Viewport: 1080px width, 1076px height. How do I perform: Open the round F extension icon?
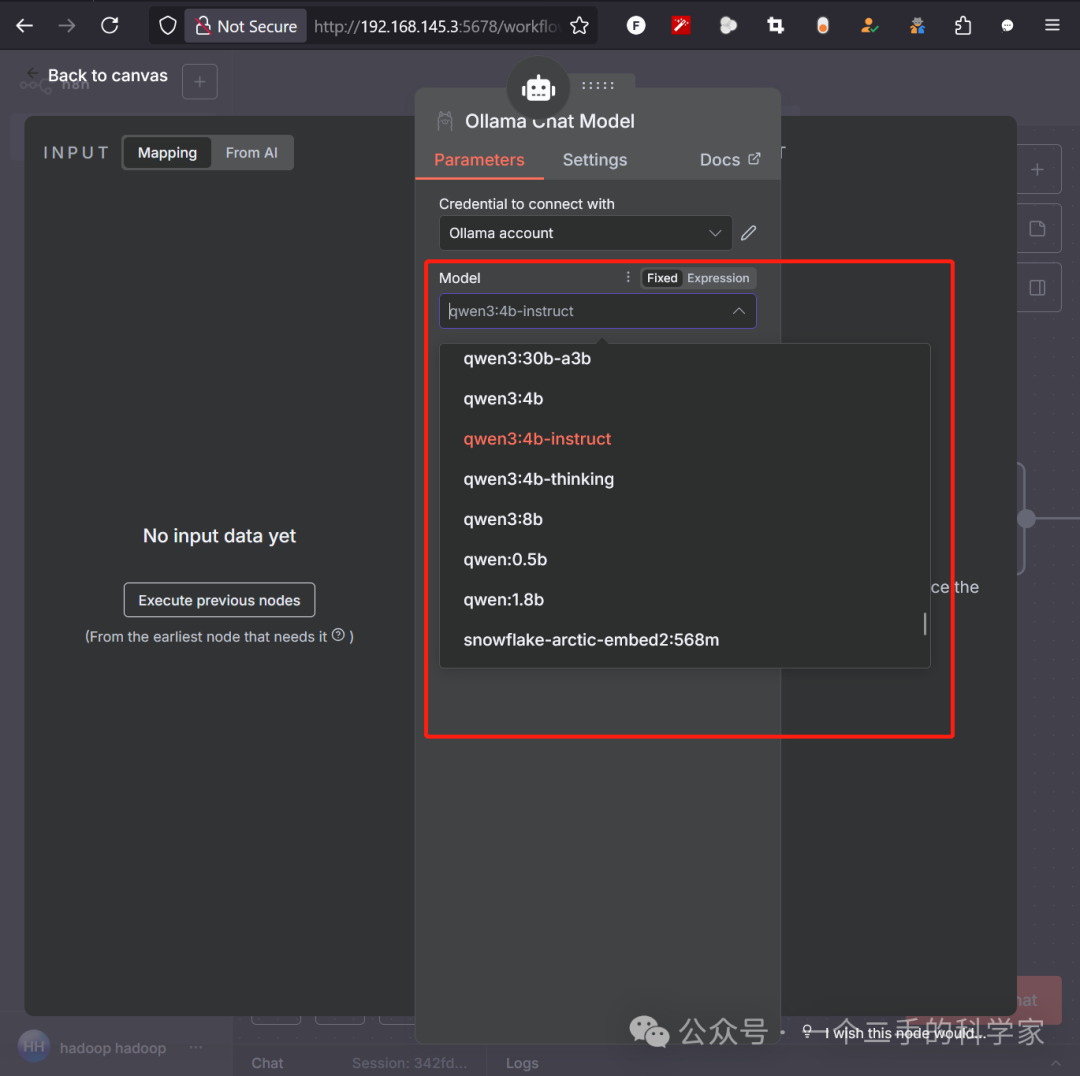coord(636,26)
